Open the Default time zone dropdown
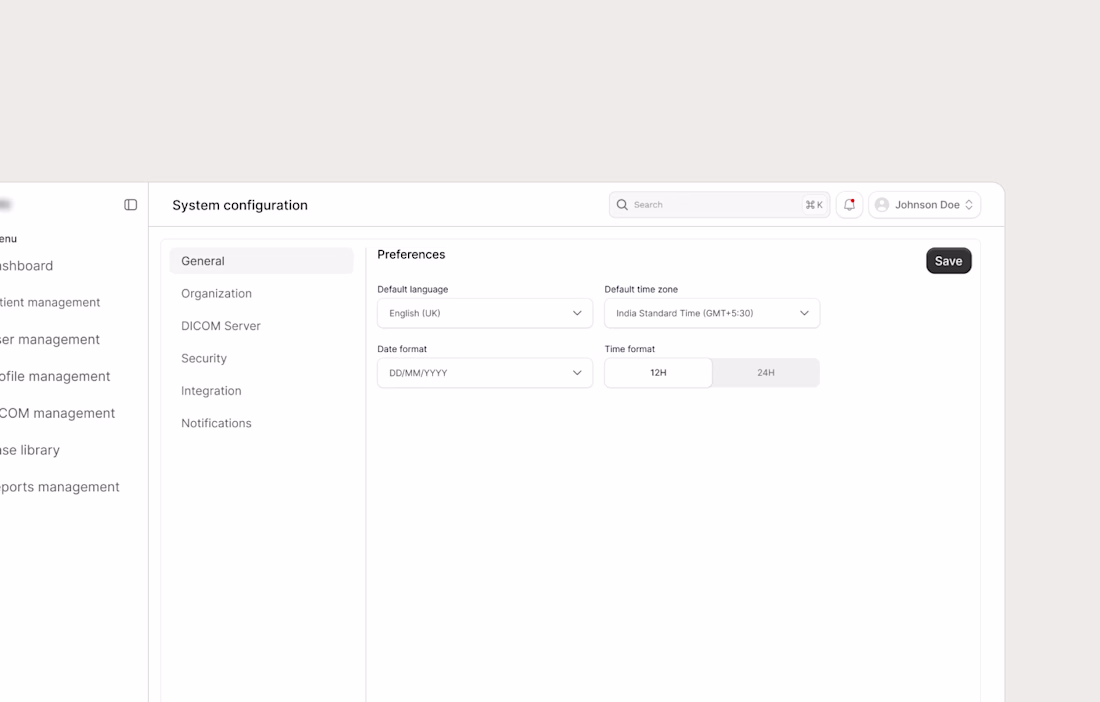Image resolution: width=1100 pixels, height=702 pixels. pyautogui.click(x=712, y=313)
